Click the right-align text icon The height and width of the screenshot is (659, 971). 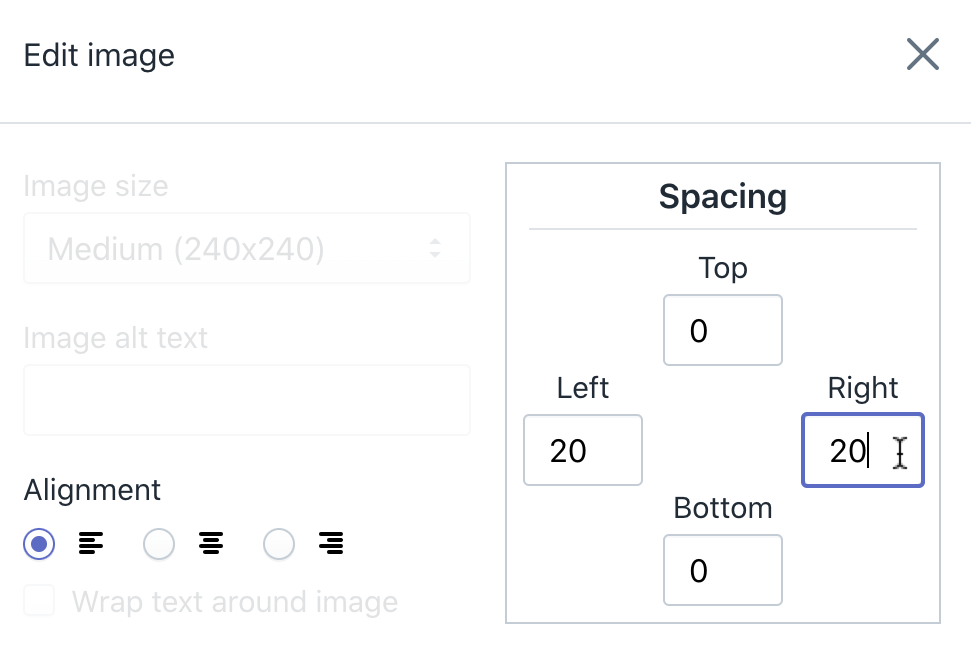[331, 543]
